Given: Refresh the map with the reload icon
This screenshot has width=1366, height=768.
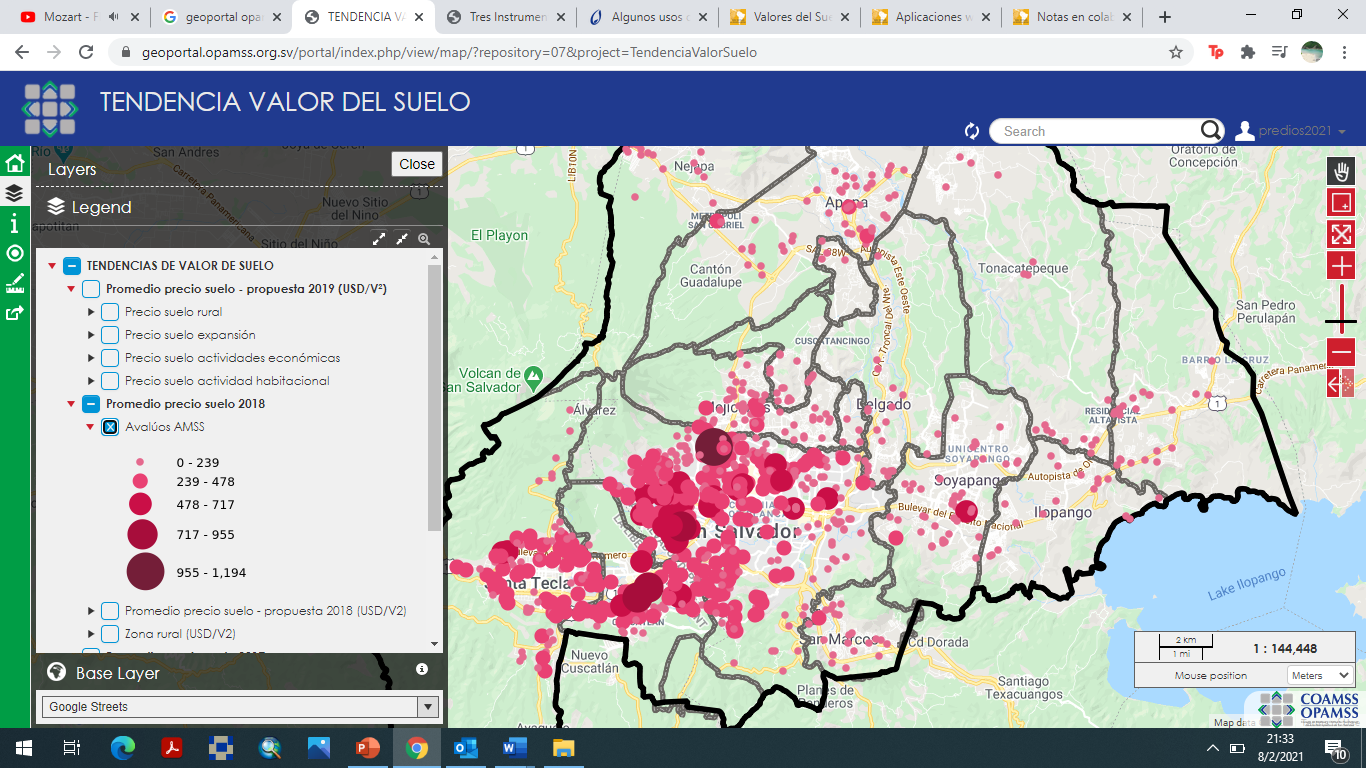Looking at the screenshot, I should pos(971,131).
